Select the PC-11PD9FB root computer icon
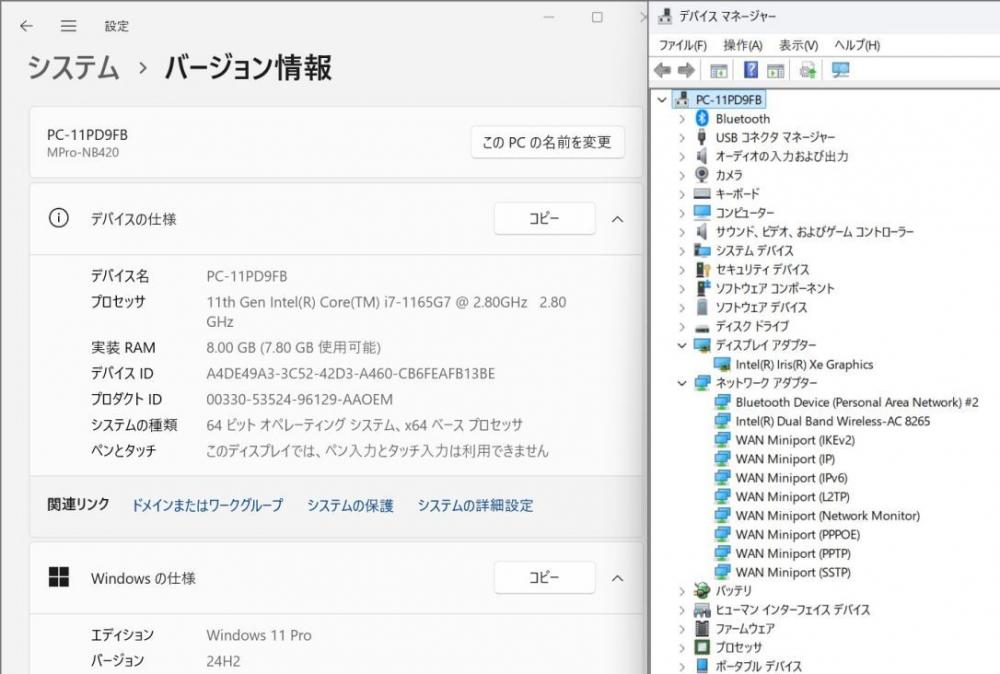Image resolution: width=1000 pixels, height=674 pixels. click(682, 99)
